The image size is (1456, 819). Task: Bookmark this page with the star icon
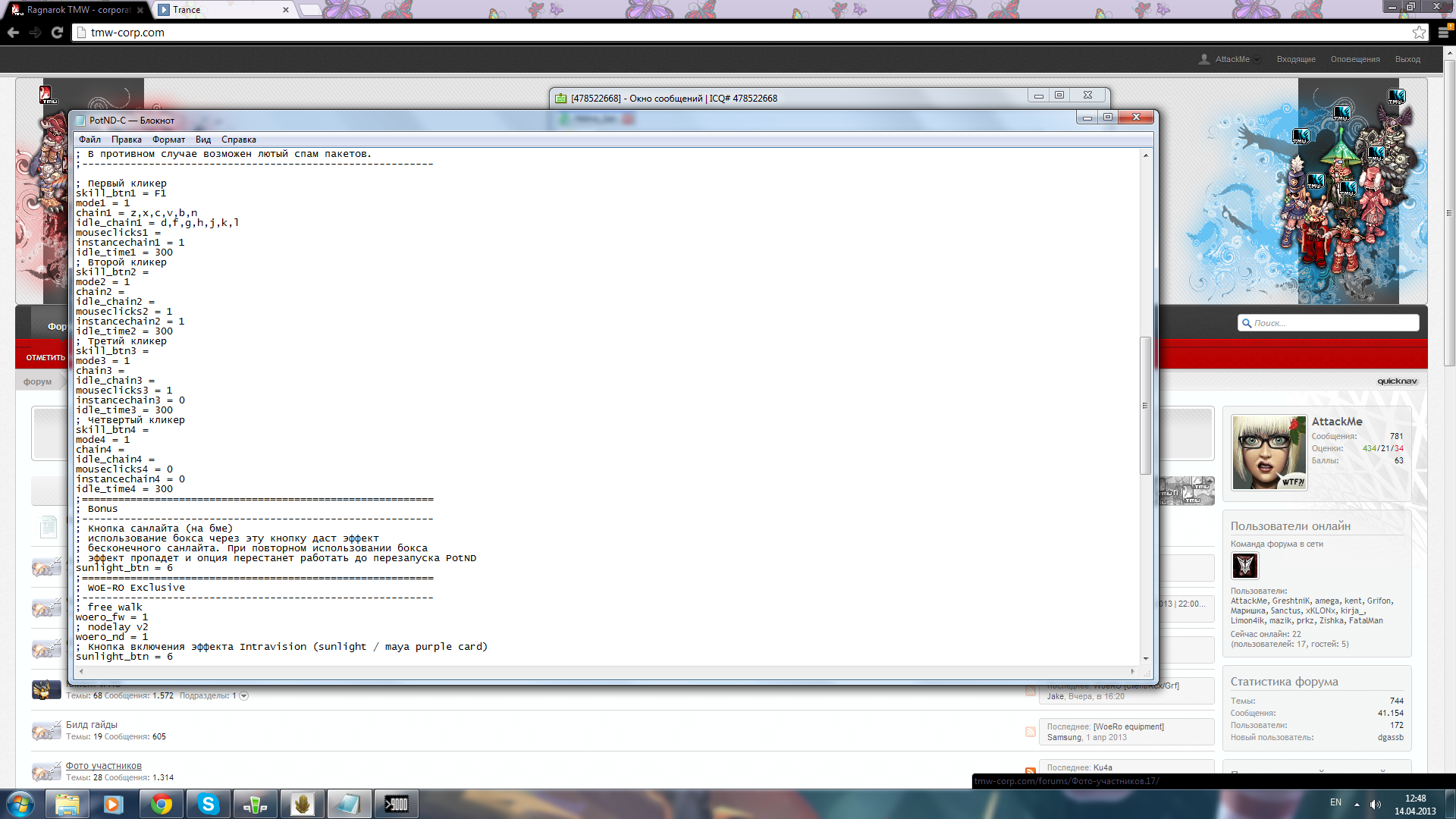pos(1419,33)
